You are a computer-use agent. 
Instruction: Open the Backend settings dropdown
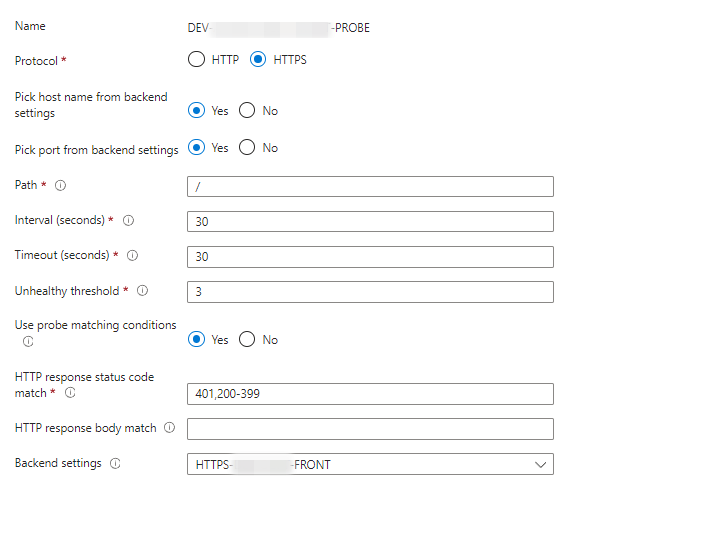coord(370,464)
